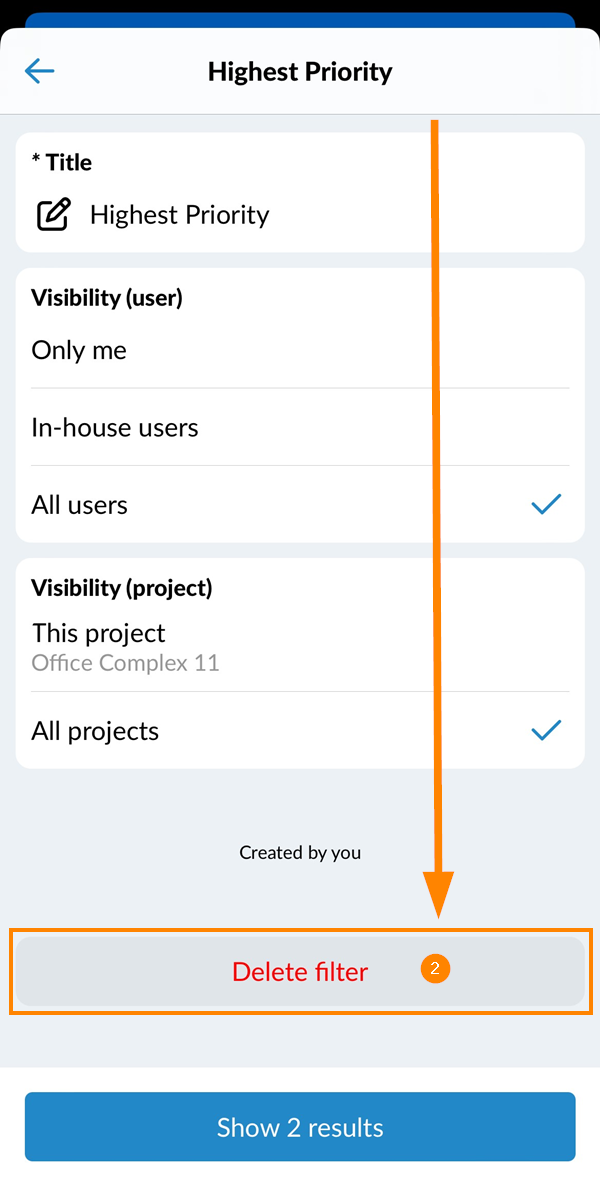Click the orange number 2 badge

click(435, 968)
